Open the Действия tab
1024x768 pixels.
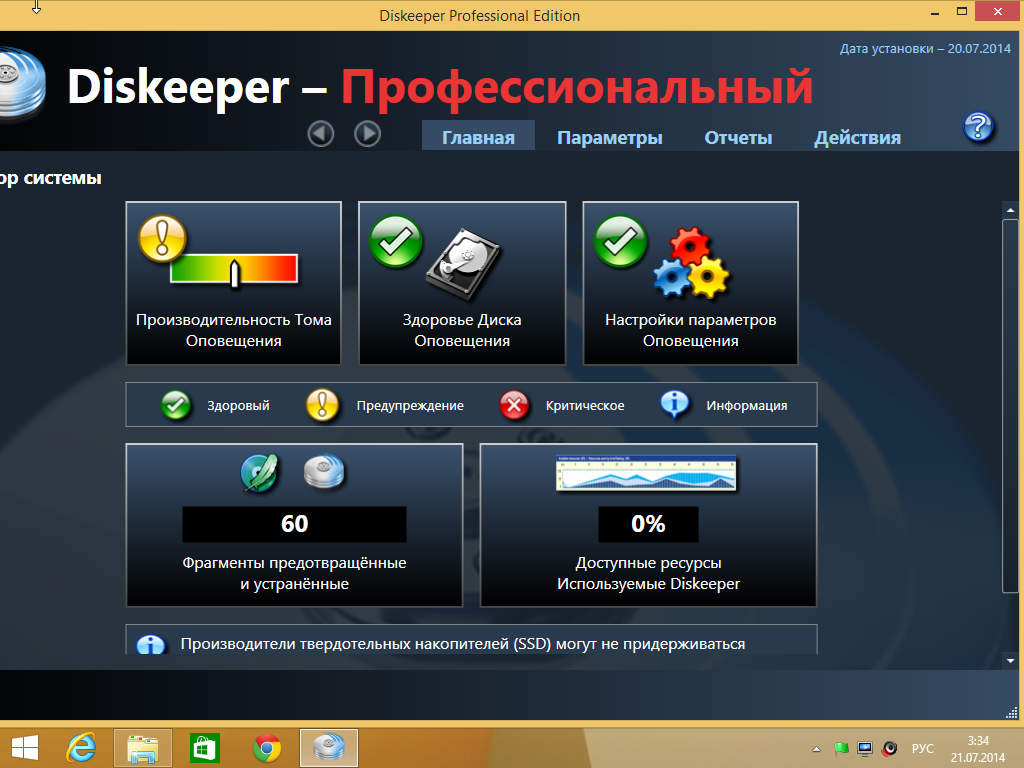(857, 137)
